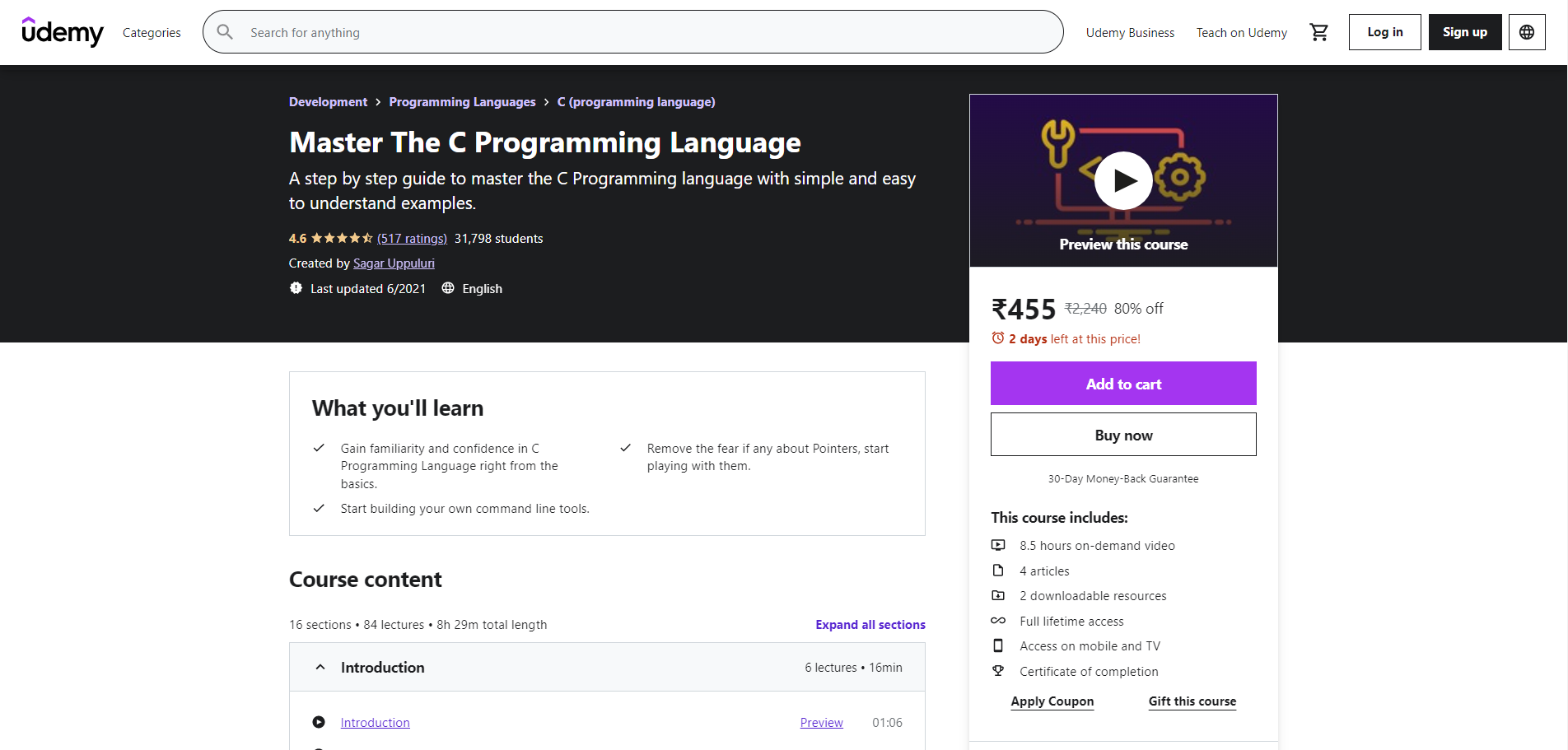
Task: Click the video icon next to 8.5 hours on-demand video
Action: coord(998,545)
